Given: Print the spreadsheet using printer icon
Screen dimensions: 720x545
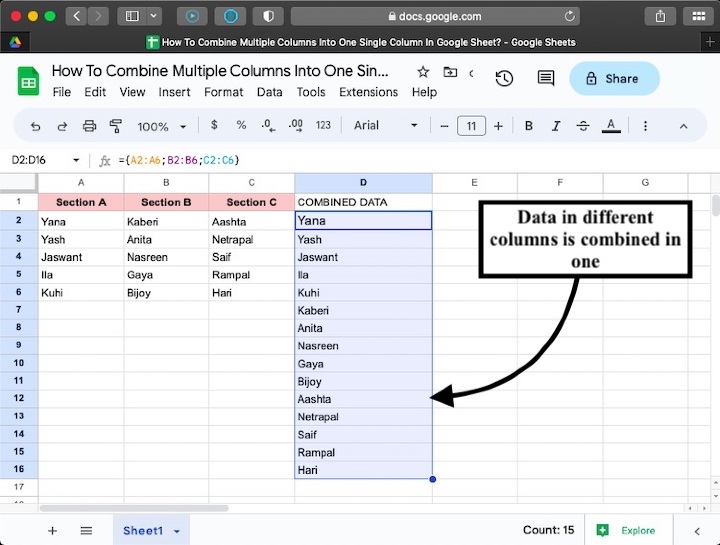Looking at the screenshot, I should (89, 126).
